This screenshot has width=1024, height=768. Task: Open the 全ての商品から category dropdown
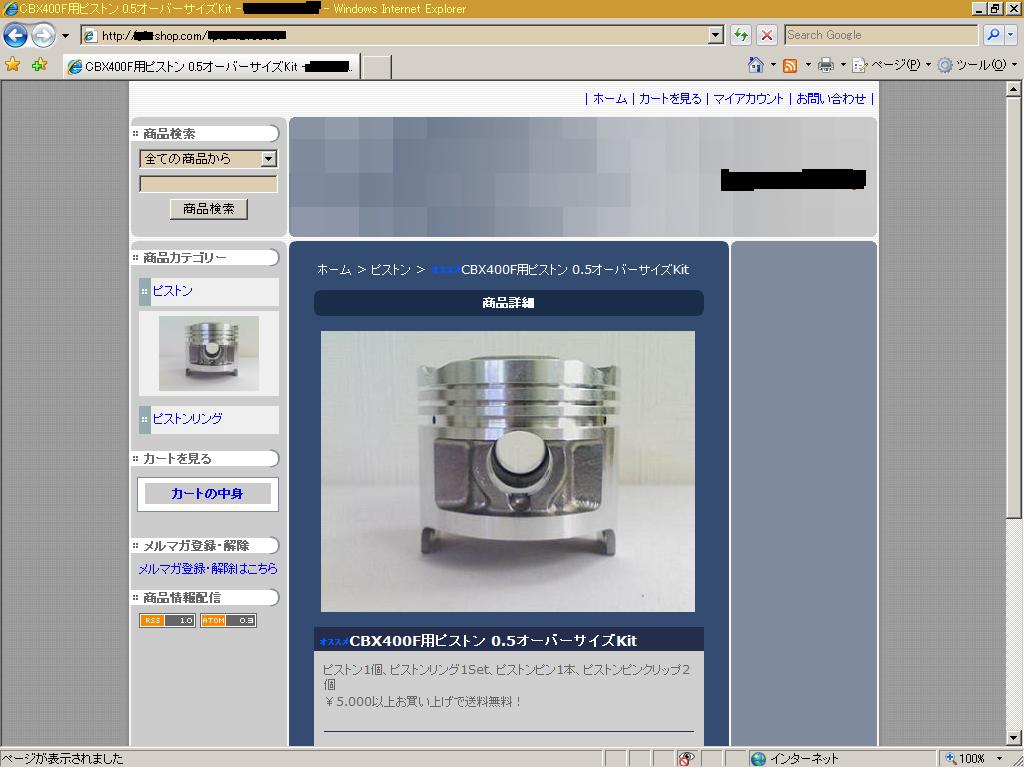coord(208,159)
